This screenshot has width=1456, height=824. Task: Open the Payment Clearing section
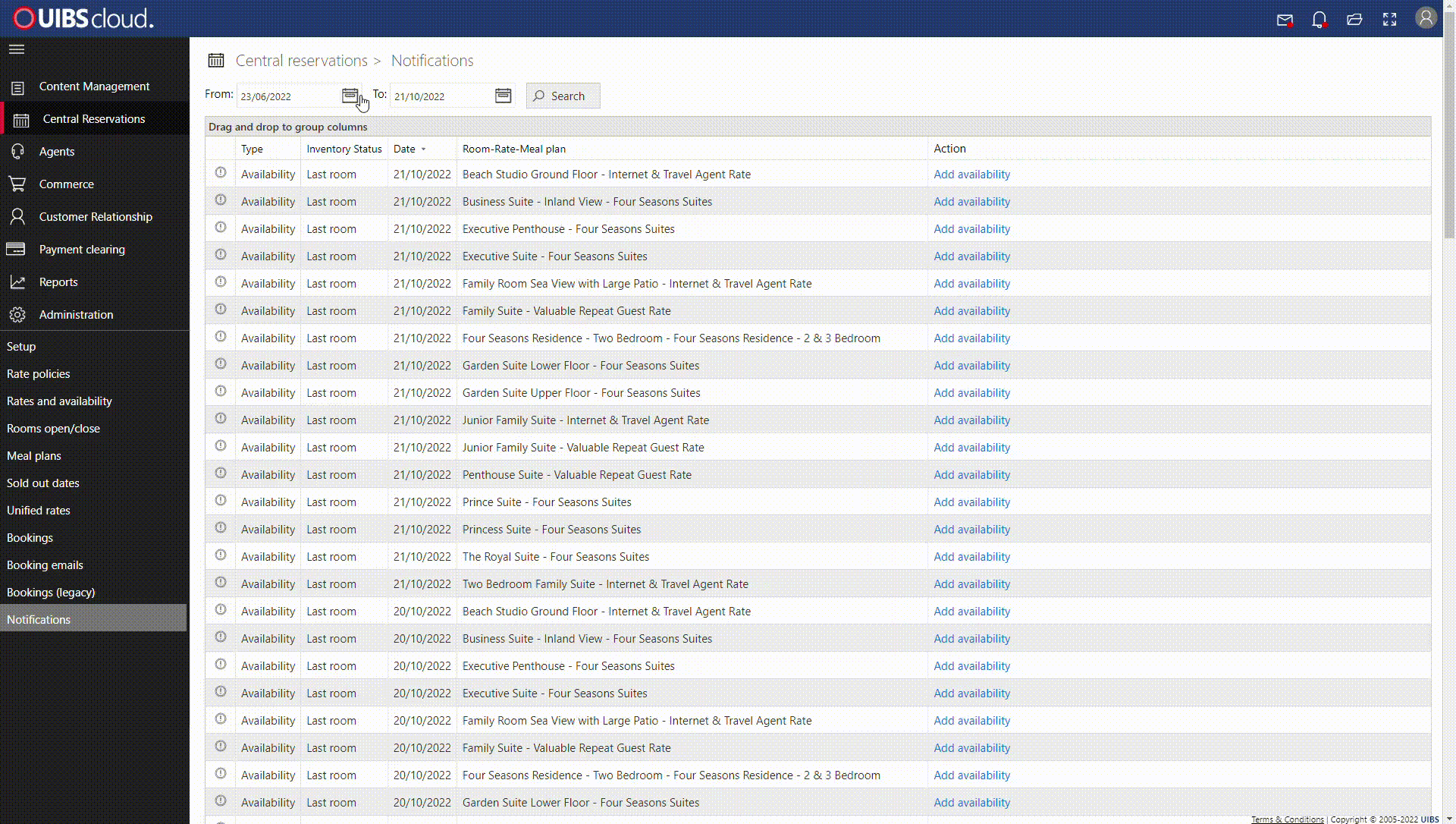point(82,249)
